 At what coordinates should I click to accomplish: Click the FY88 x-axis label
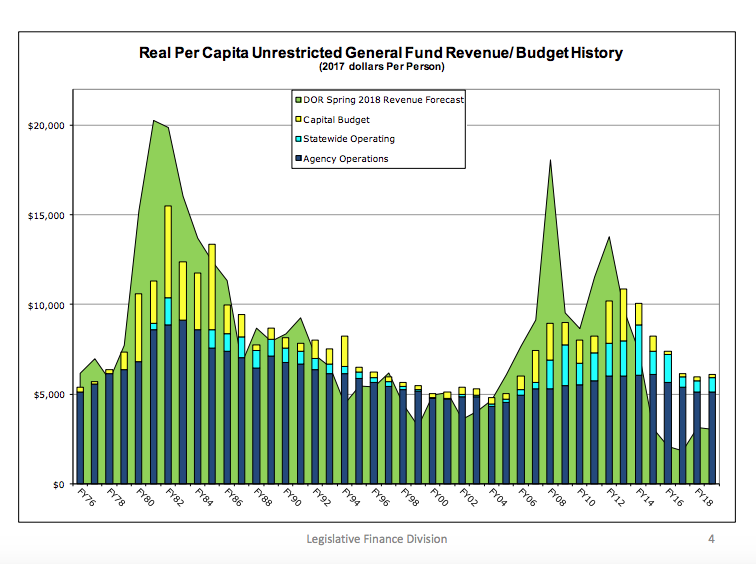pyautogui.click(x=263, y=497)
